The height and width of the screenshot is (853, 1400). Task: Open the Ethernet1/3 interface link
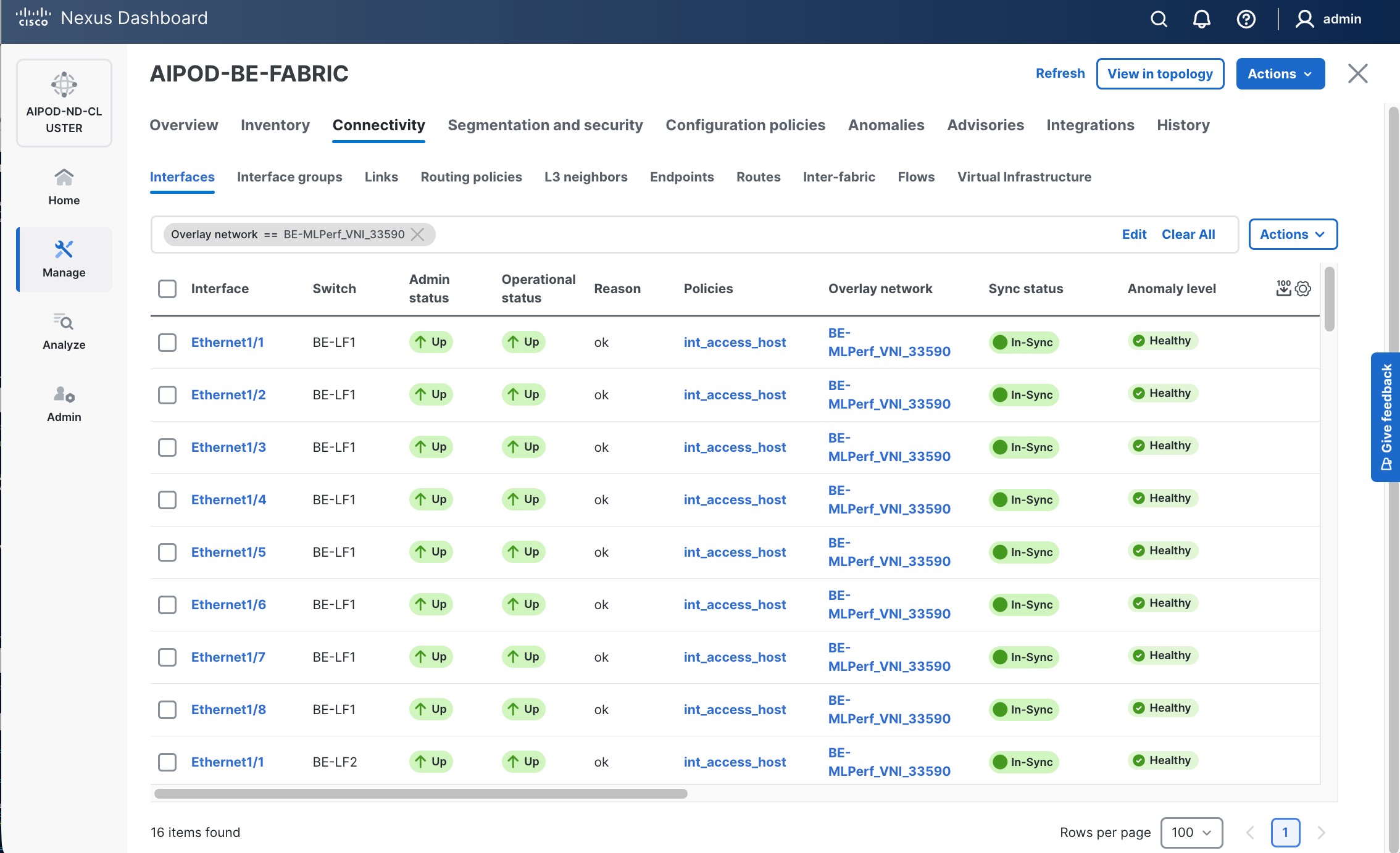(228, 447)
